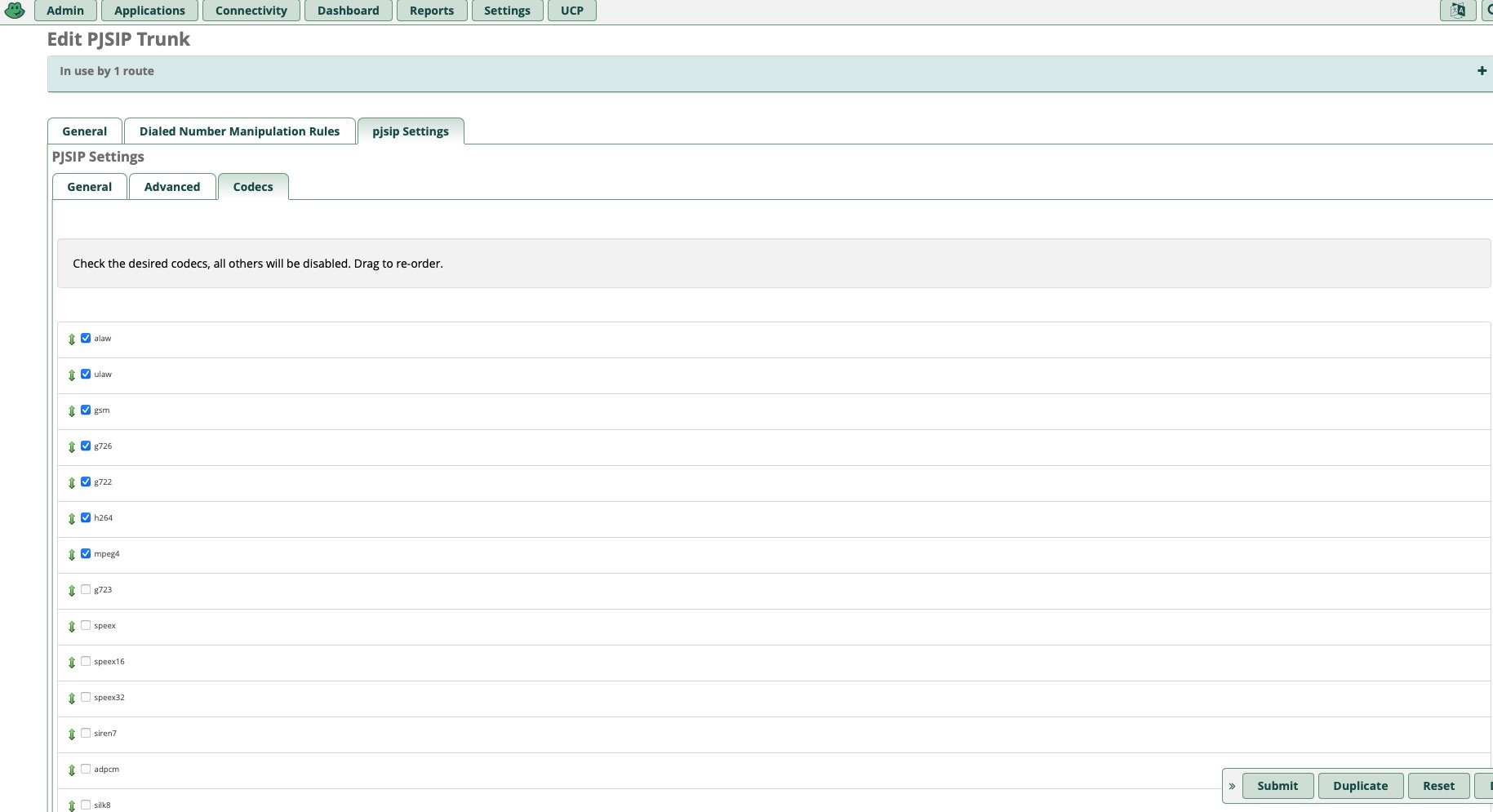
Task: Open the Dashboard menu item
Action: click(x=349, y=11)
